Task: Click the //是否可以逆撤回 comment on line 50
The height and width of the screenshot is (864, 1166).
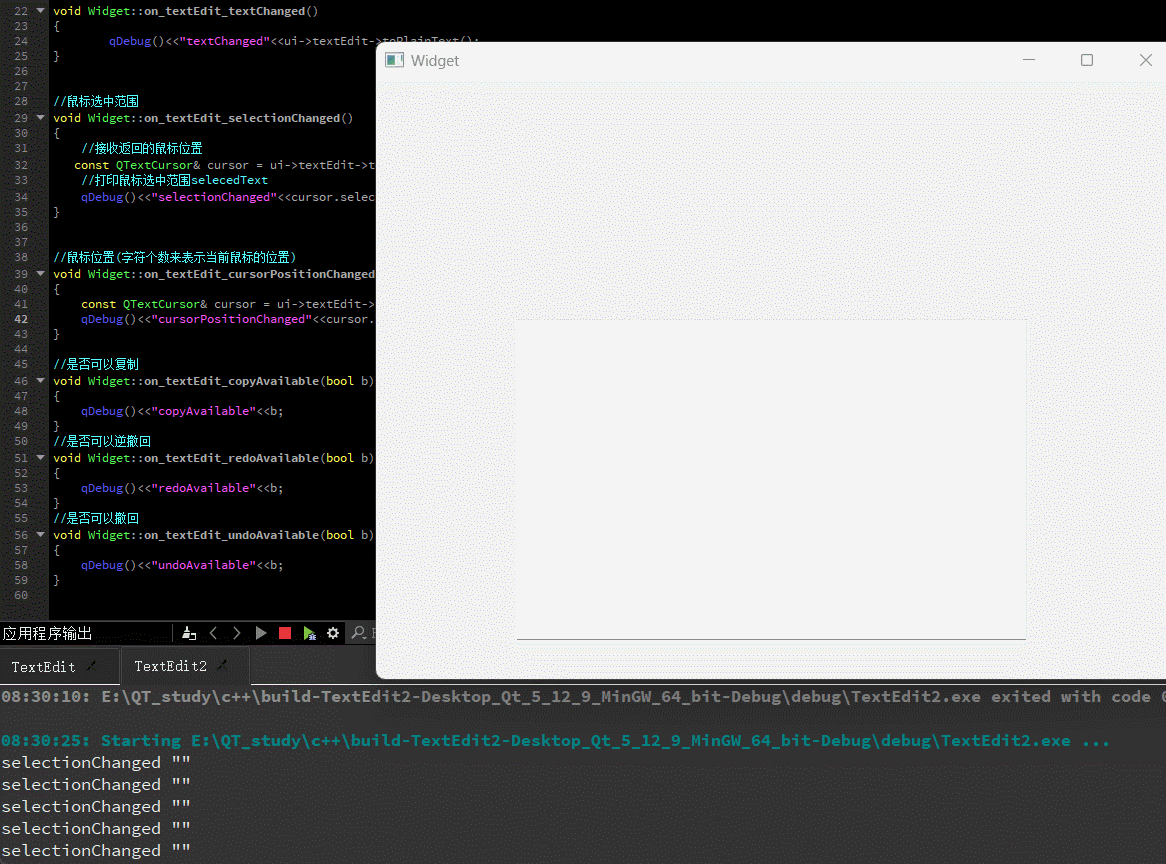Action: tap(102, 442)
